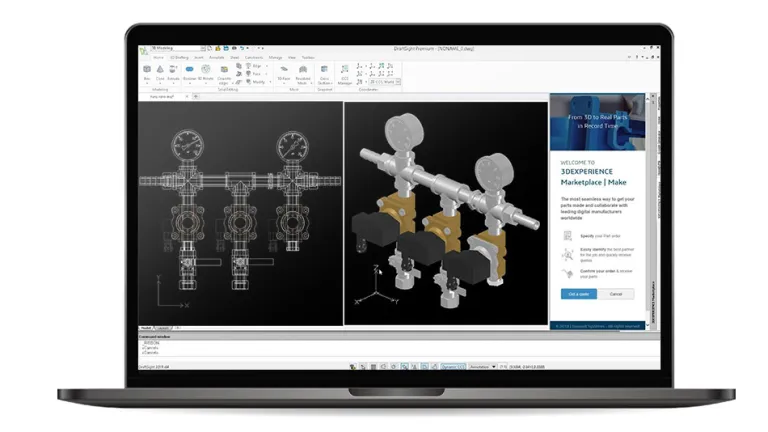
Task: Switch to the Manage ribbon tab
Action: 275,57
